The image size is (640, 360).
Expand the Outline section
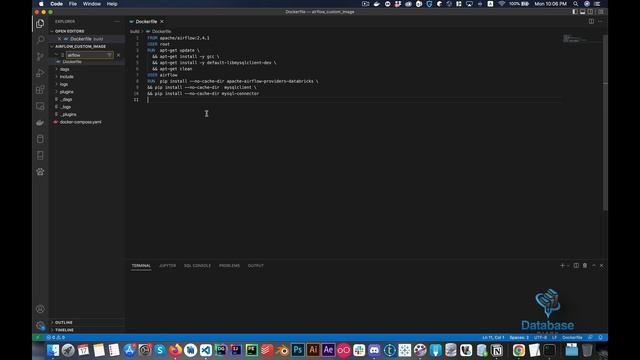pyautogui.click(x=64, y=322)
